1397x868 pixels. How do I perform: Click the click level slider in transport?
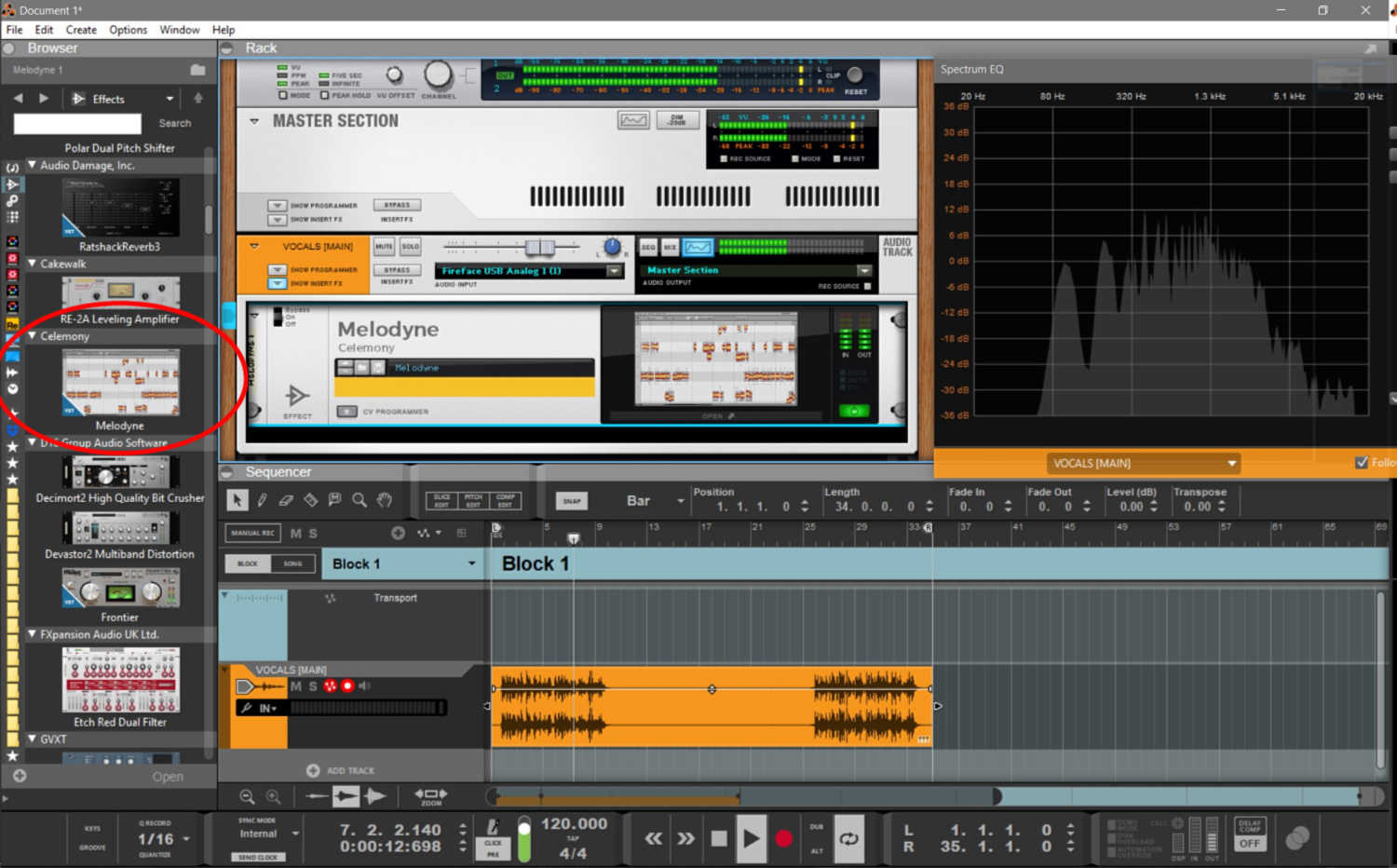[x=524, y=840]
